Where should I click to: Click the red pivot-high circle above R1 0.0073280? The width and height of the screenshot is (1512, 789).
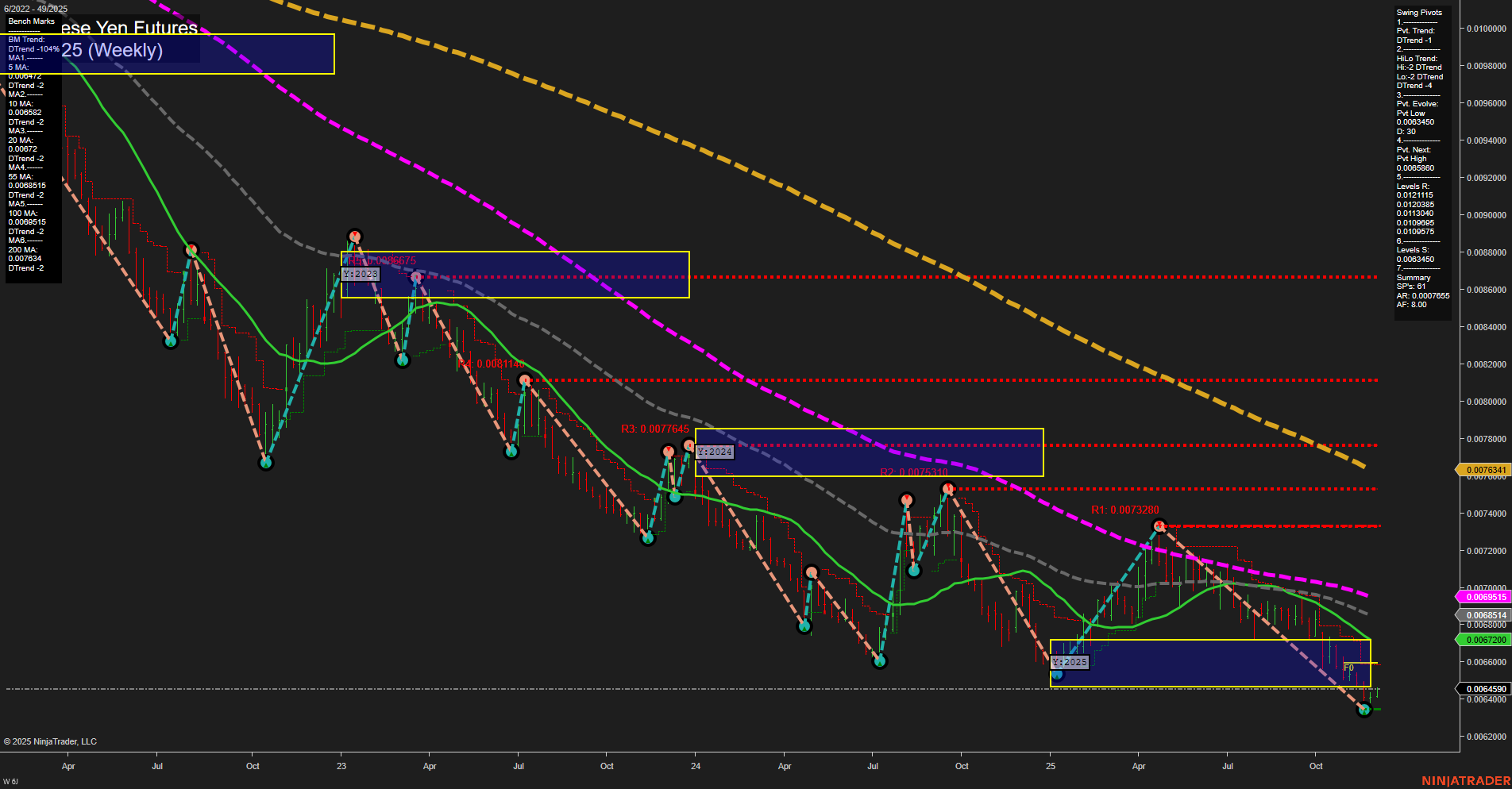point(1159,524)
